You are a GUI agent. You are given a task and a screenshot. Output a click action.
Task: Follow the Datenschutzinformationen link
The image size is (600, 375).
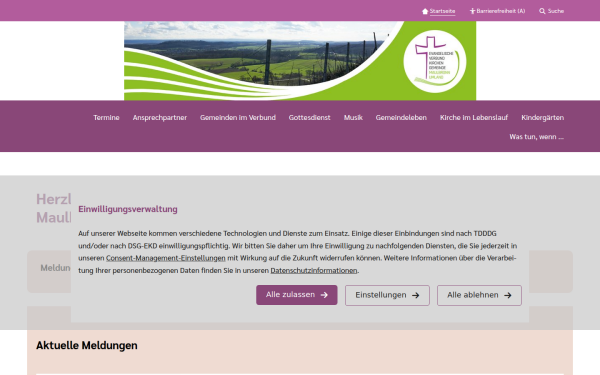[314, 271]
